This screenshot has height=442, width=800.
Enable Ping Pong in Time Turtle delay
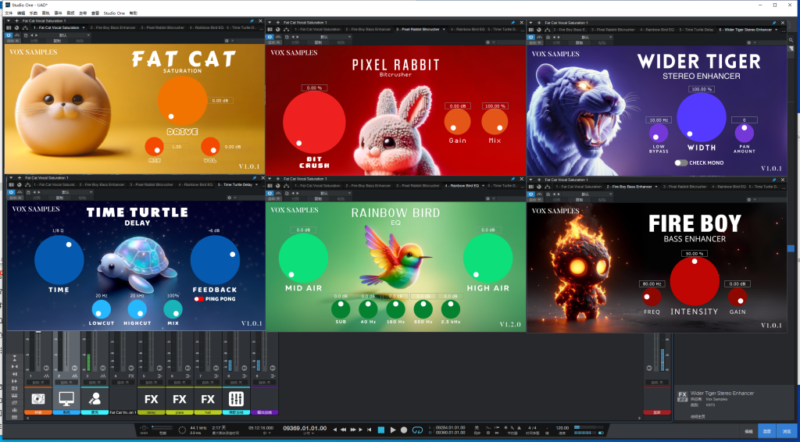(199, 299)
